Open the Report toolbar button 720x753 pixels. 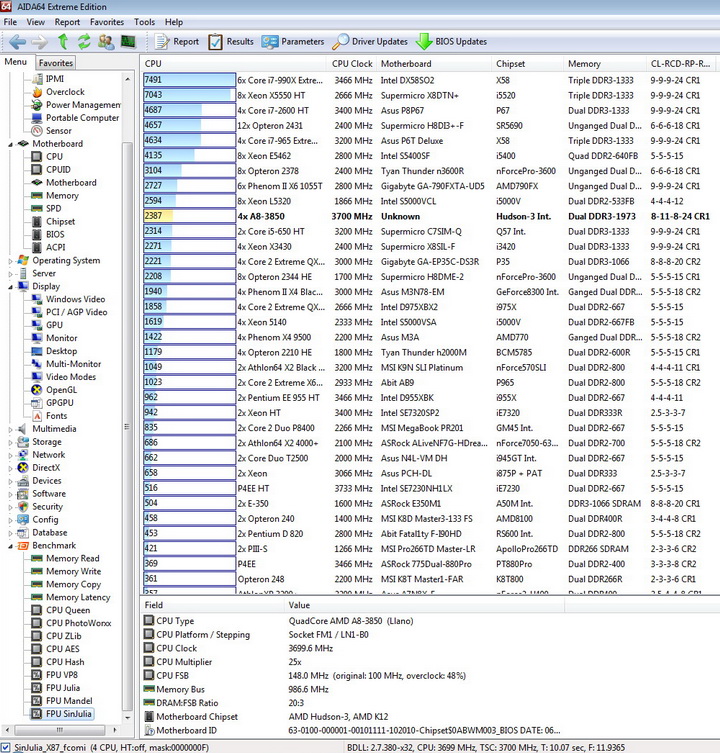[177, 42]
